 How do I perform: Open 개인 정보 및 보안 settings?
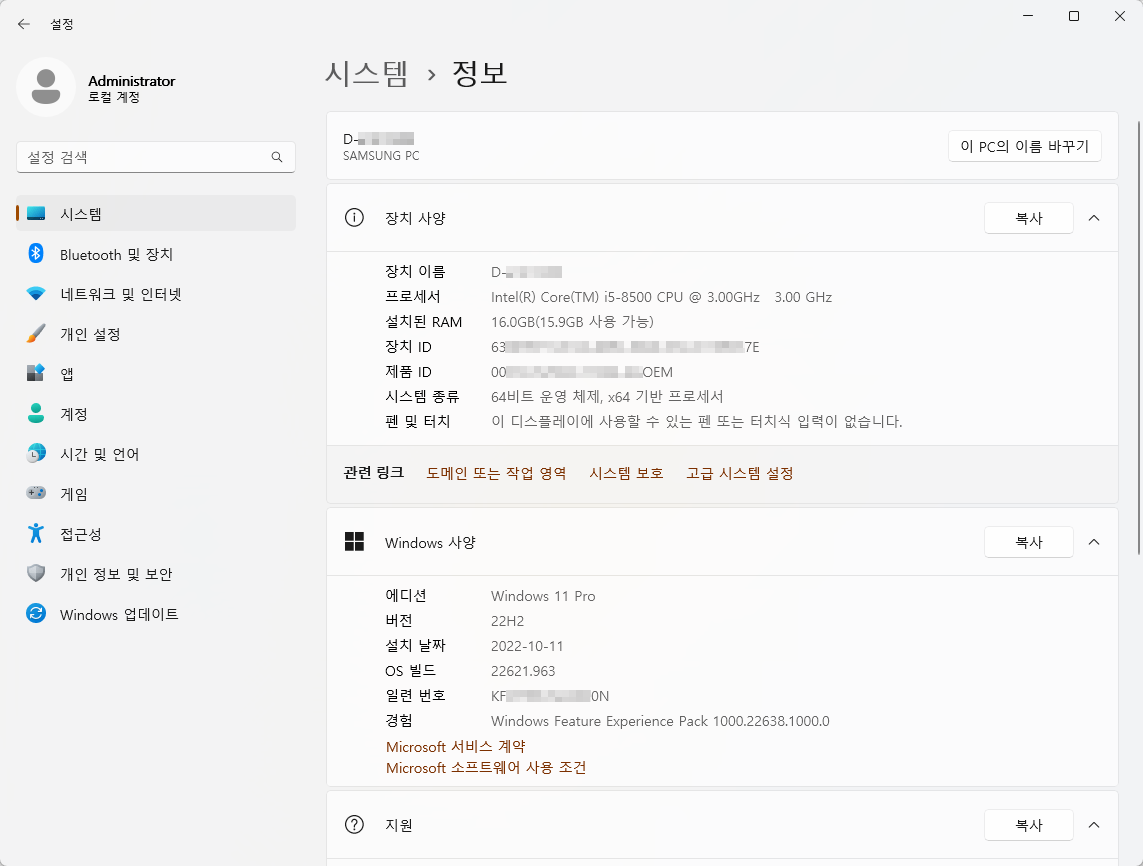[156, 574]
